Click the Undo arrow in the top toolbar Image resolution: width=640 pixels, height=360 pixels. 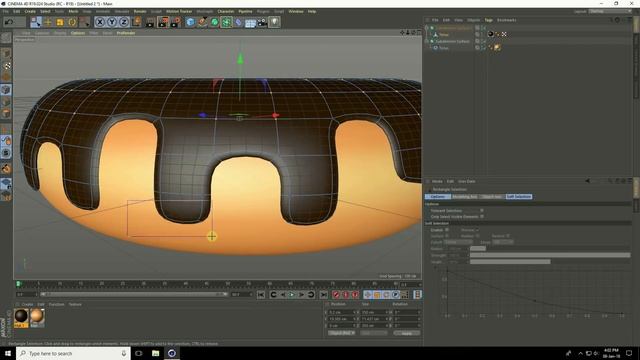pos(9,22)
